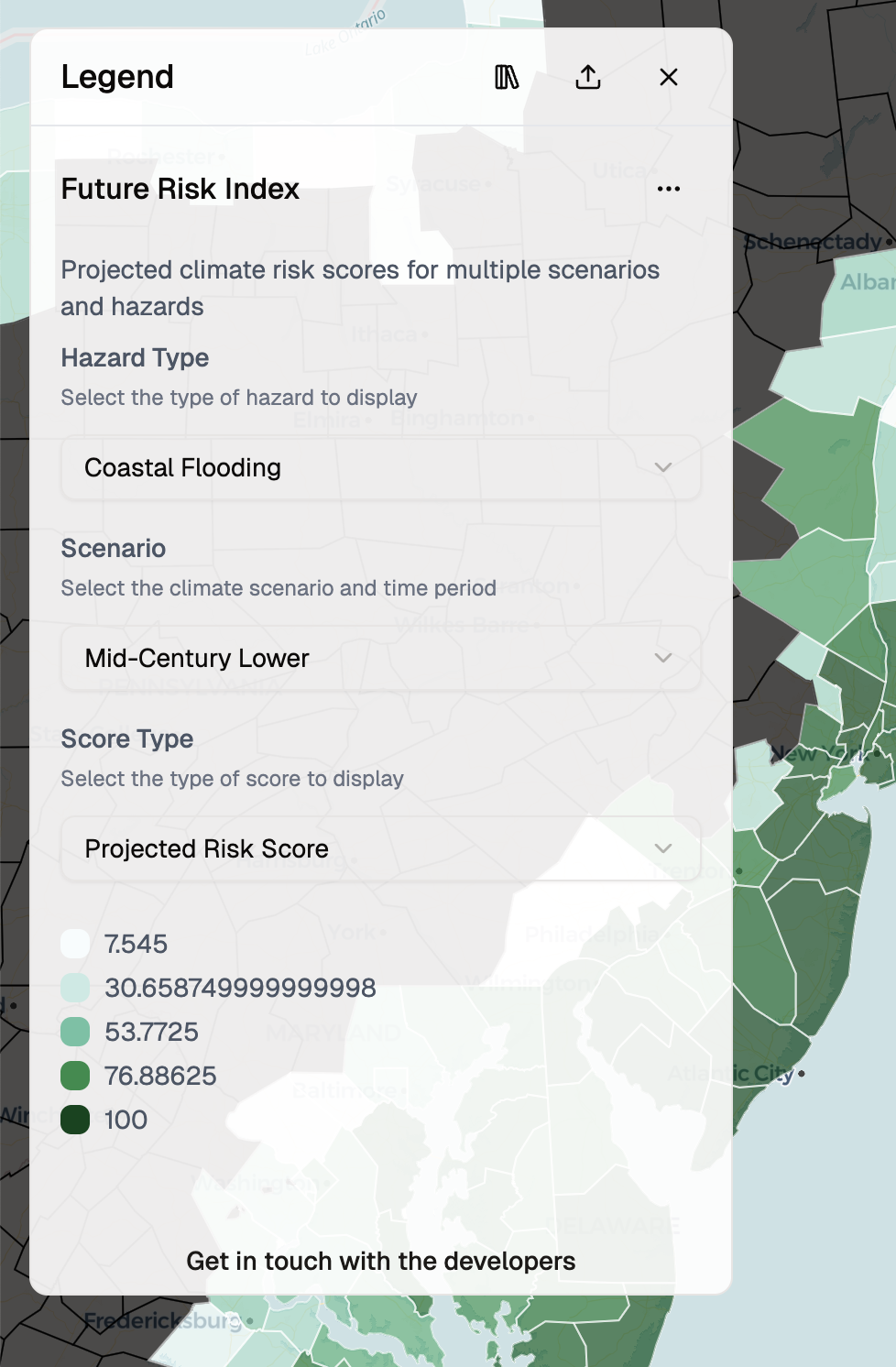Click the chevron on the Score Type selector

coord(662,848)
